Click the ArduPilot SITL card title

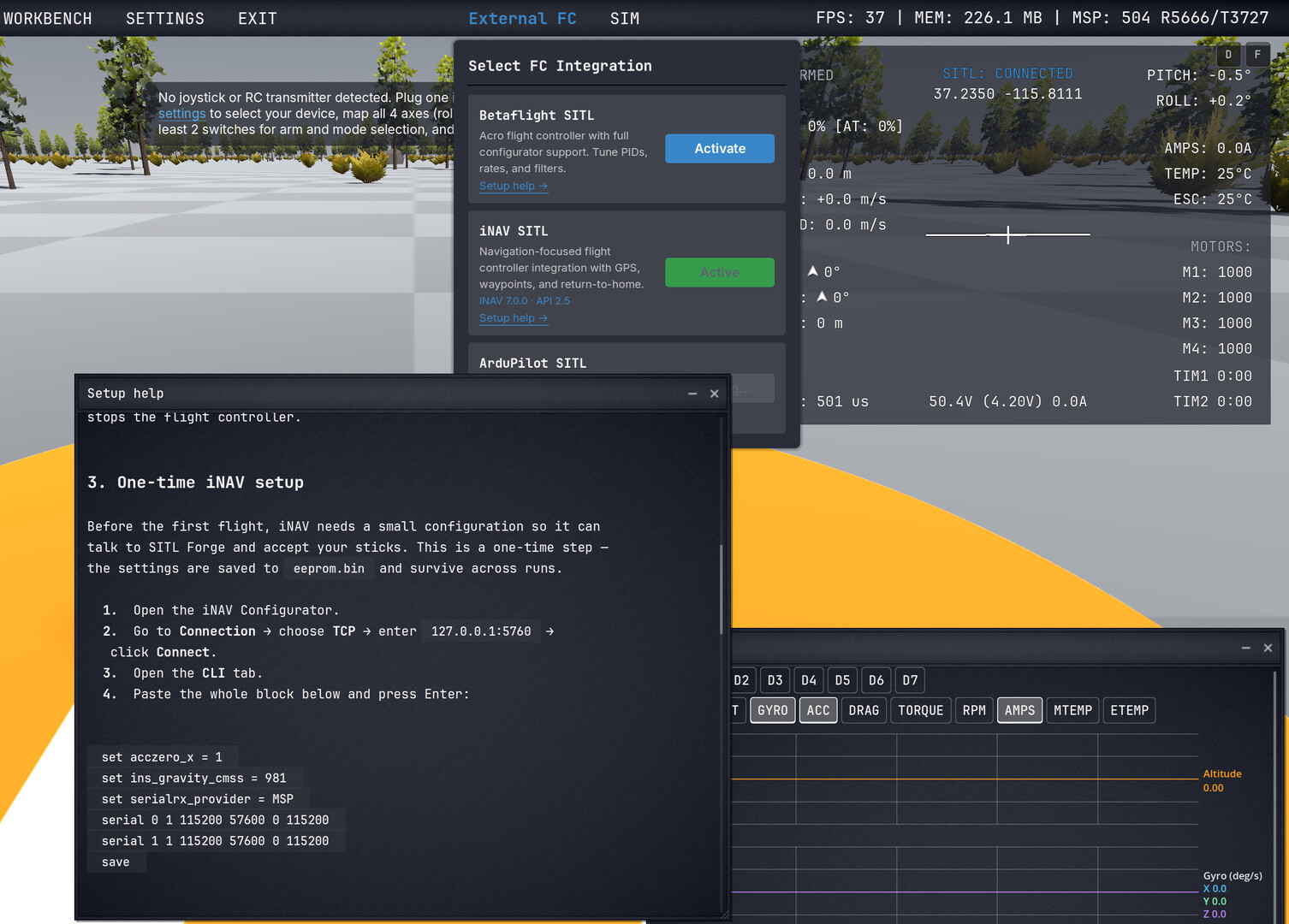(x=532, y=363)
